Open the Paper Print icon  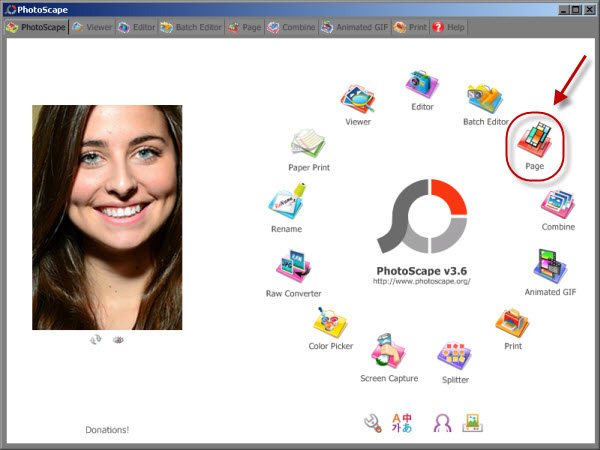308,143
